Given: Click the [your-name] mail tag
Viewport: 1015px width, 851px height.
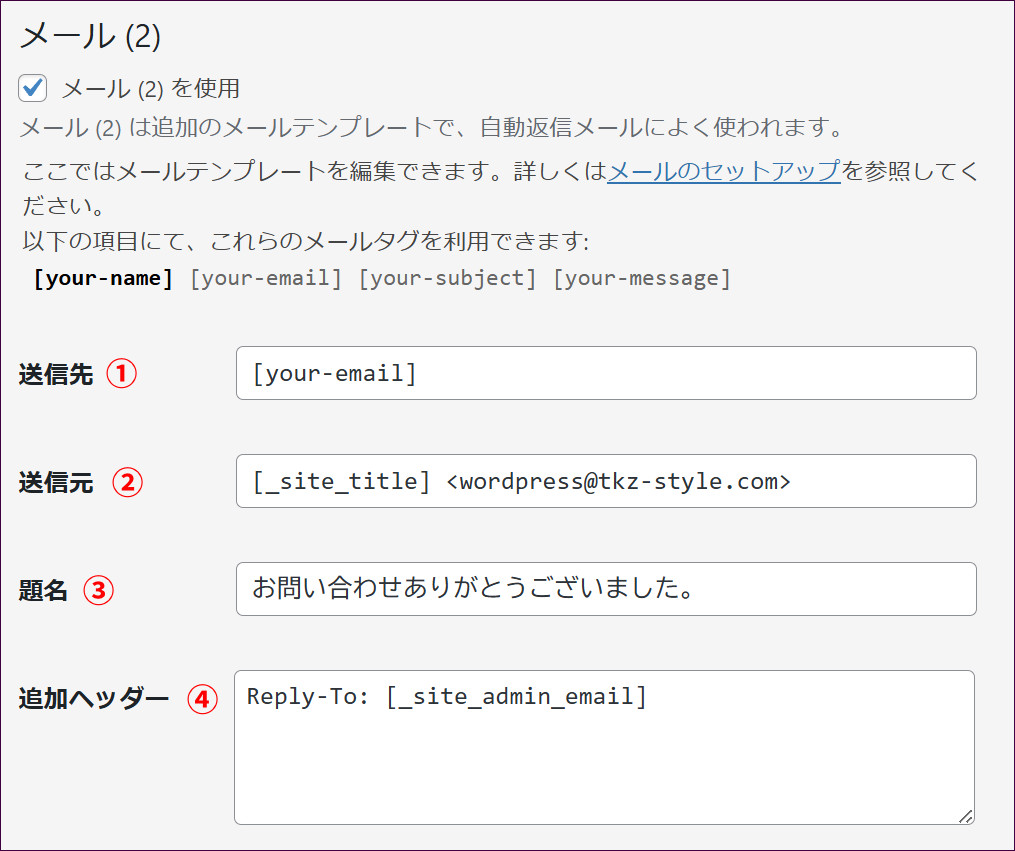Looking at the screenshot, I should coord(103,278).
